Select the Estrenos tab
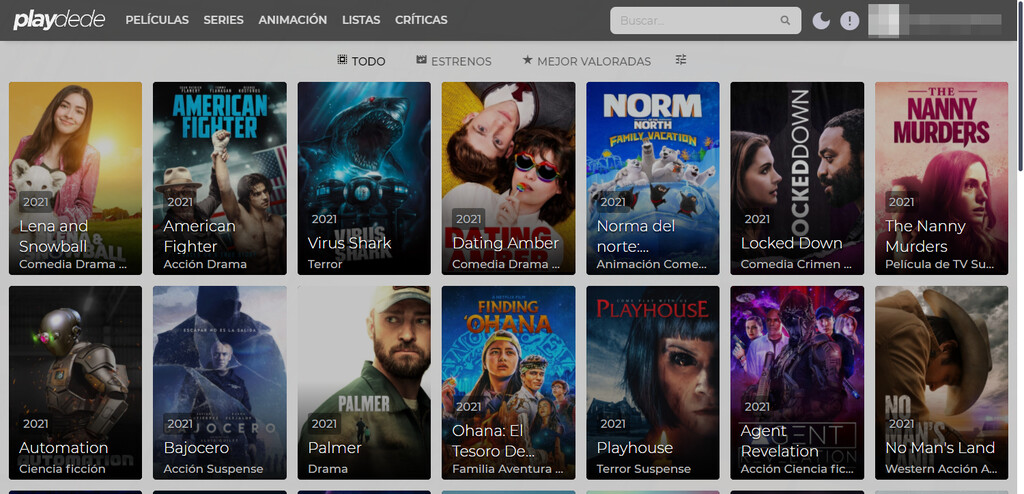The height and width of the screenshot is (494, 1024). click(454, 61)
